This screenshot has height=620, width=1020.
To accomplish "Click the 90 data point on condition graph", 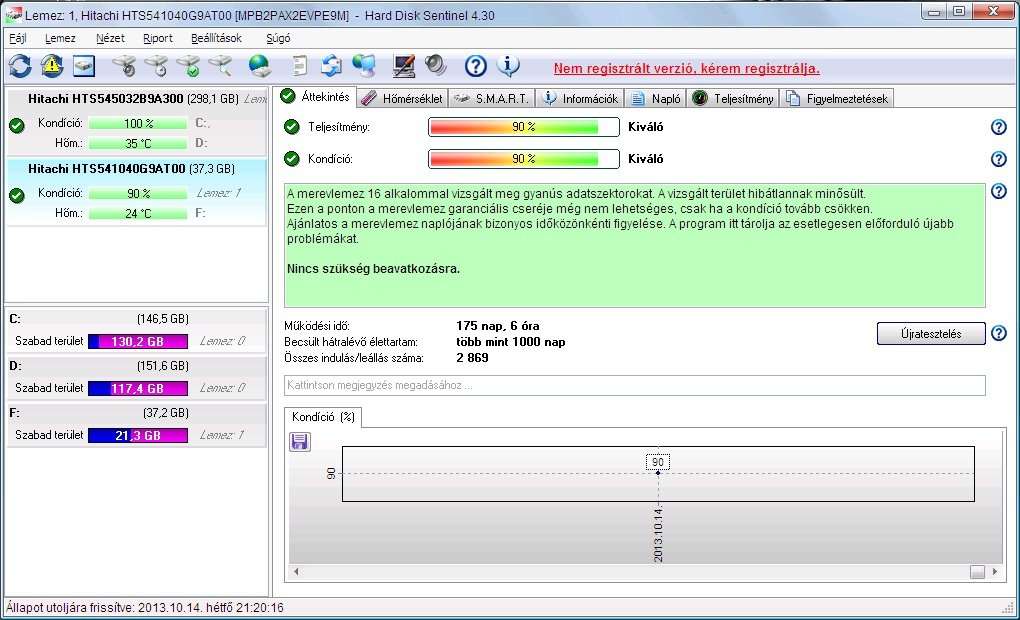I will 658,472.
